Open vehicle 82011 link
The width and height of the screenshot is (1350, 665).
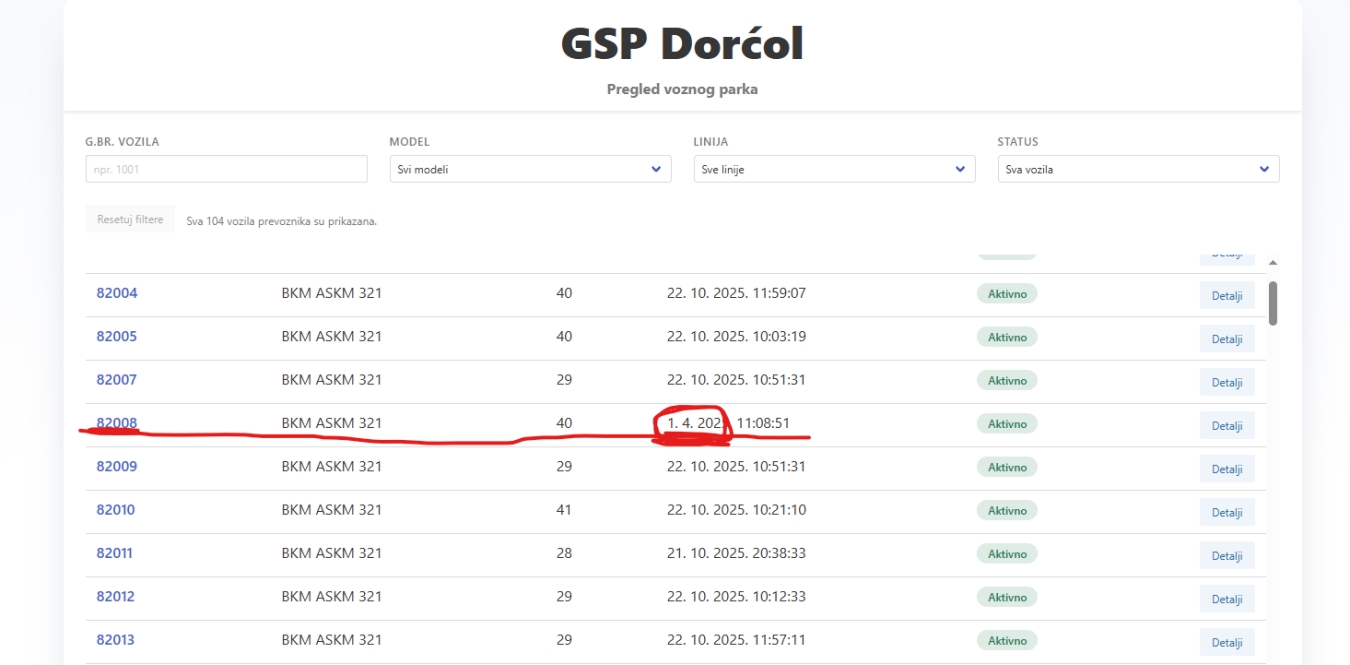pos(115,553)
